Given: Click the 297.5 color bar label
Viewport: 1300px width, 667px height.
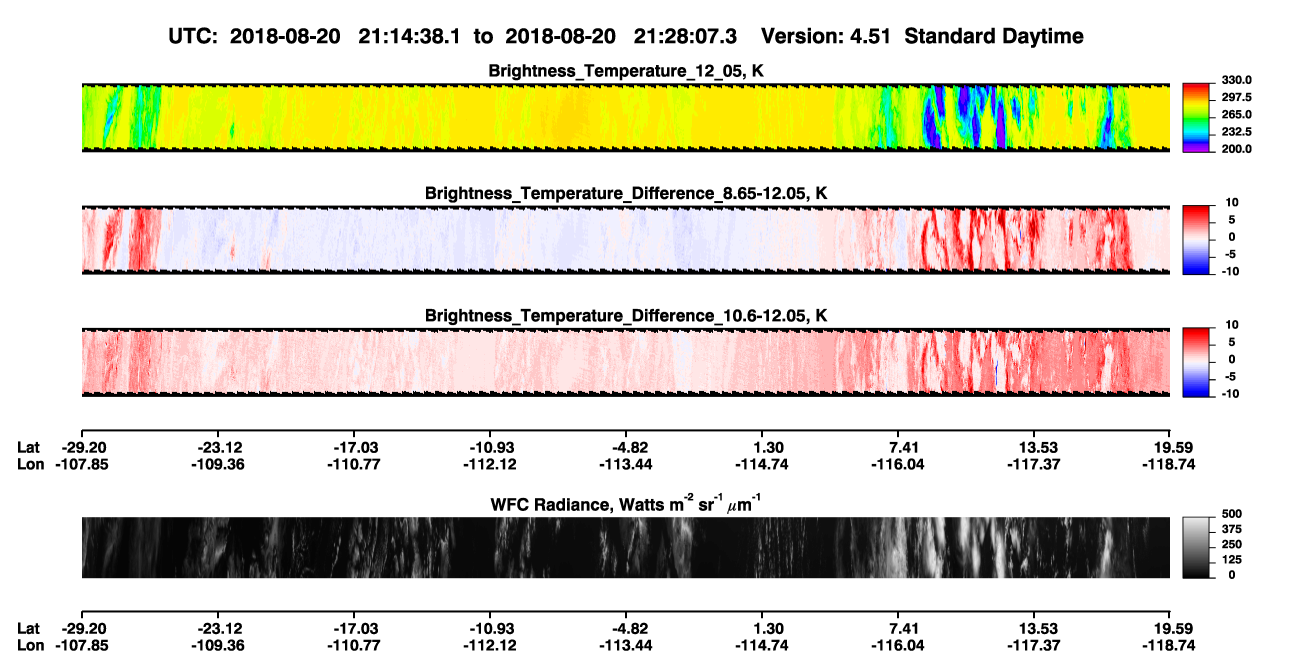Looking at the screenshot, I should pyautogui.click(x=1234, y=97).
